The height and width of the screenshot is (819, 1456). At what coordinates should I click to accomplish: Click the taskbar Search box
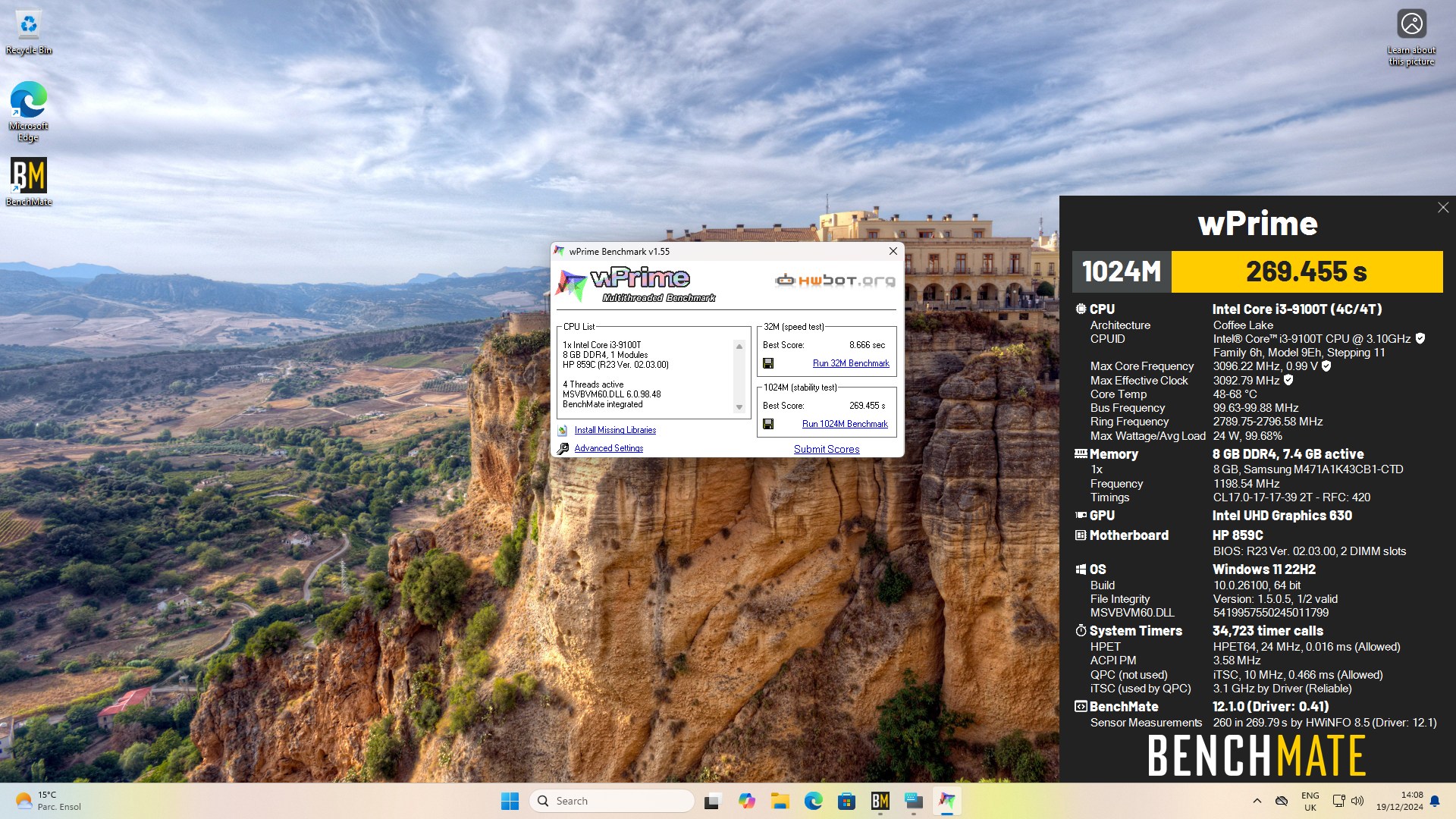click(x=611, y=801)
